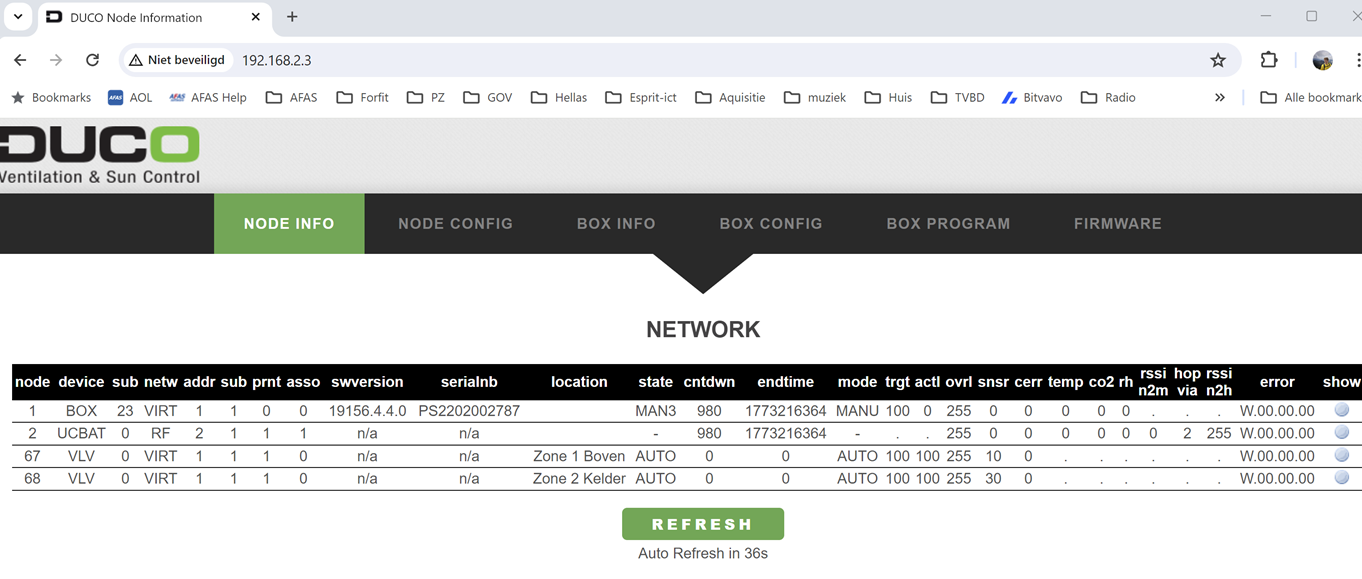Open the BOX PROGRAM tab

pos(948,223)
